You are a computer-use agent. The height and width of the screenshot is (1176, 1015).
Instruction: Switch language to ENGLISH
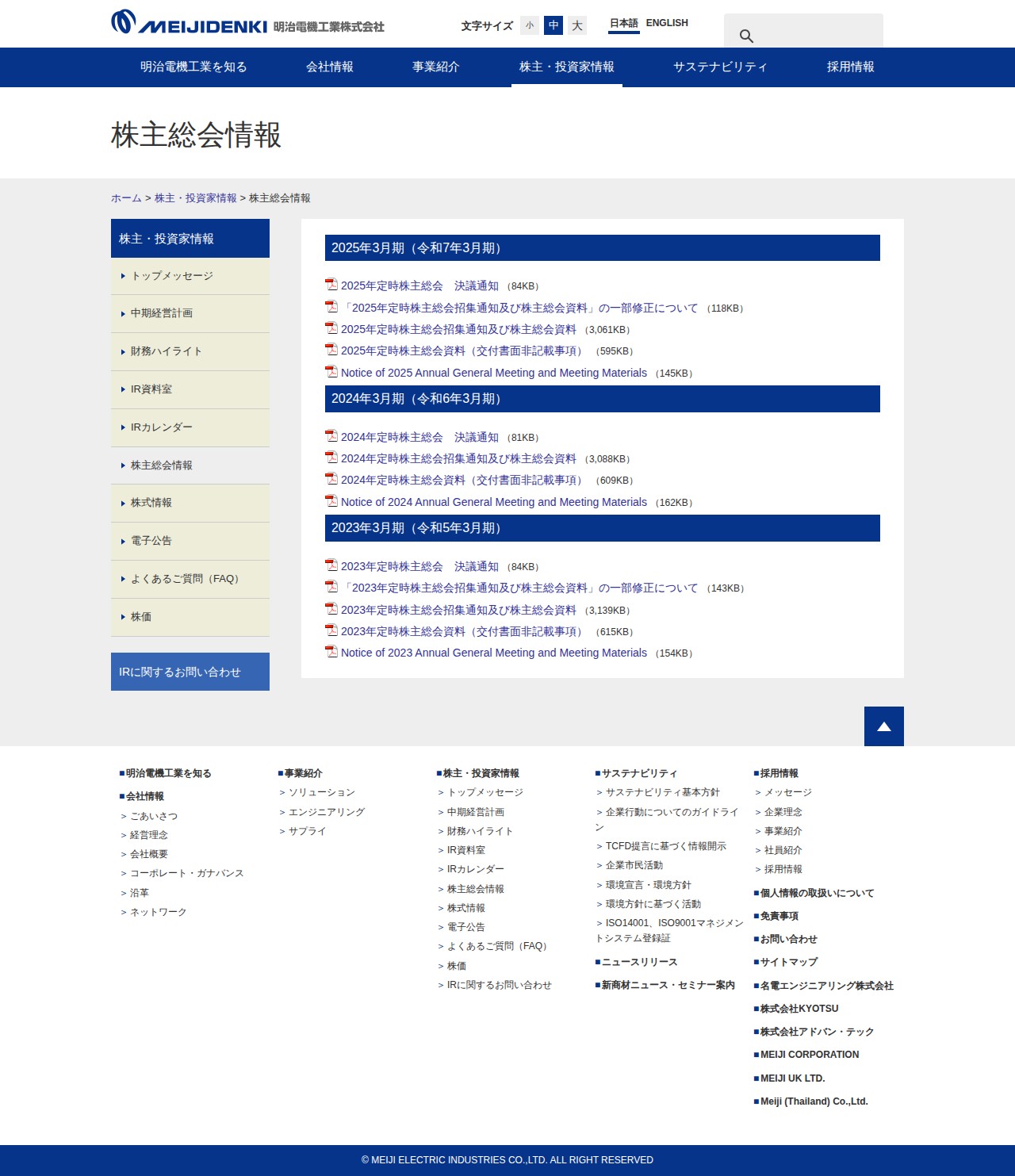[x=667, y=23]
